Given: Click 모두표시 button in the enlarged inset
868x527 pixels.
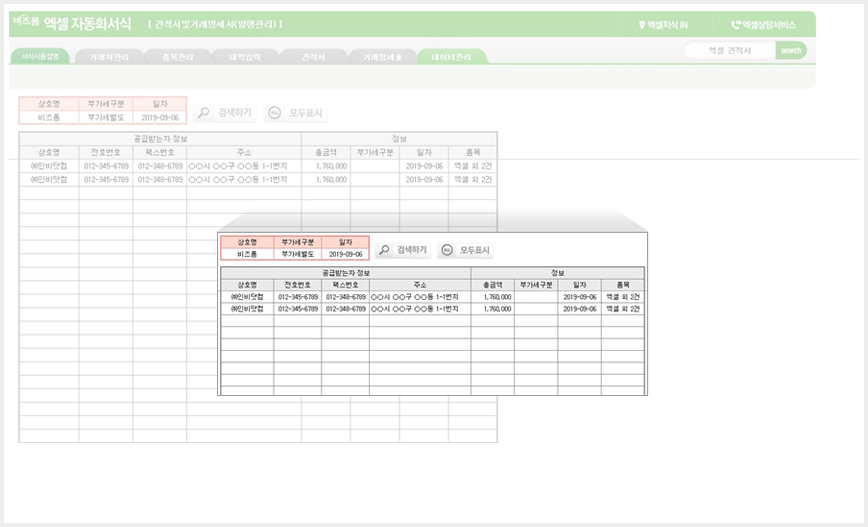Looking at the screenshot, I should click(x=466, y=250).
